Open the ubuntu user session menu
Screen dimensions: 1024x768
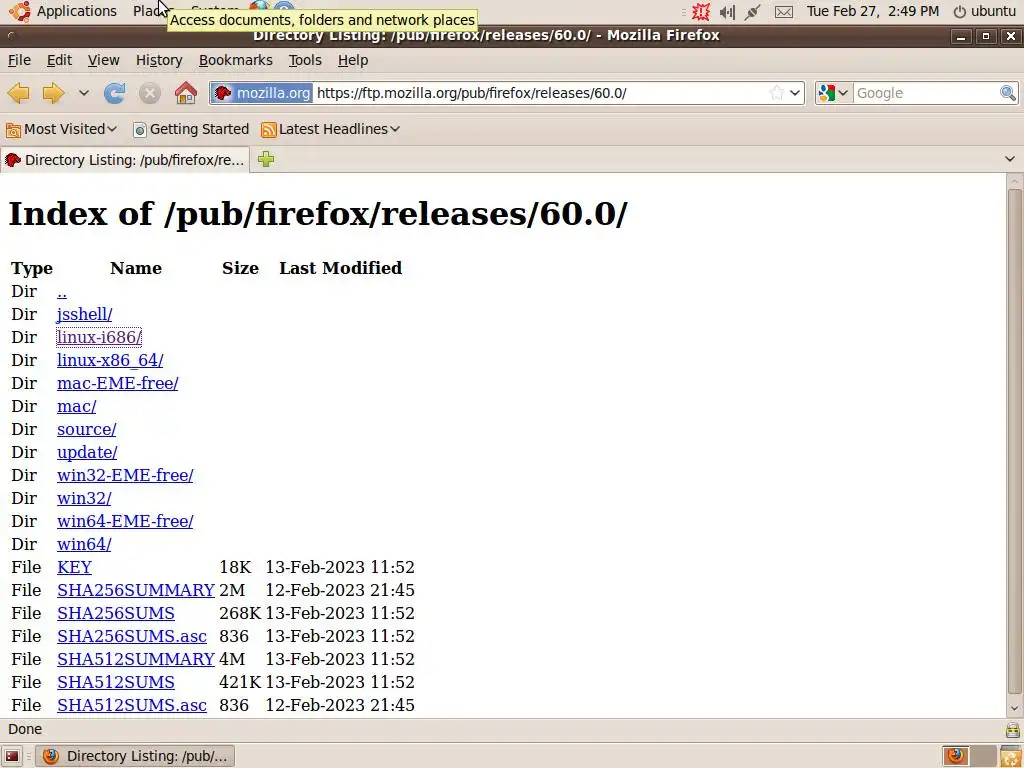click(x=984, y=11)
